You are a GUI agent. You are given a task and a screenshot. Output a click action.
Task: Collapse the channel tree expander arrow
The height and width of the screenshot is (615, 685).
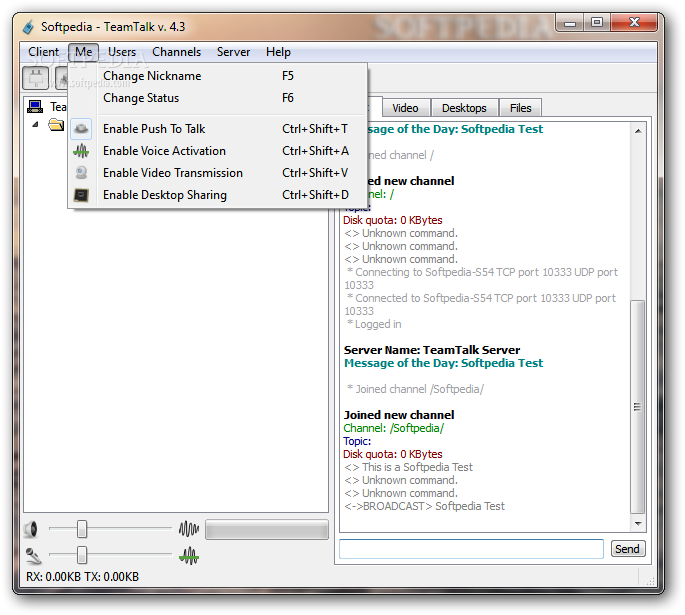point(35,125)
